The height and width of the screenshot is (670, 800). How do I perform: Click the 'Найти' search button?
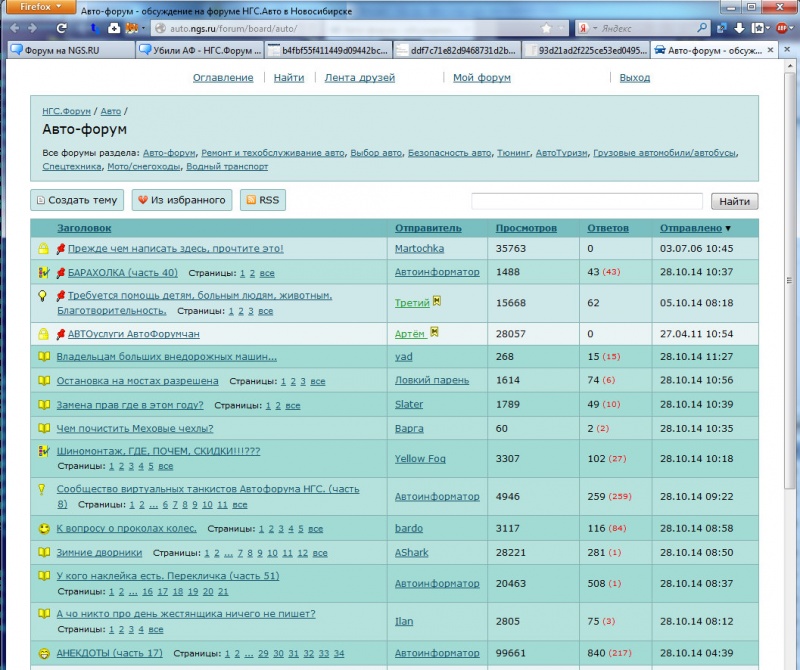(x=734, y=201)
